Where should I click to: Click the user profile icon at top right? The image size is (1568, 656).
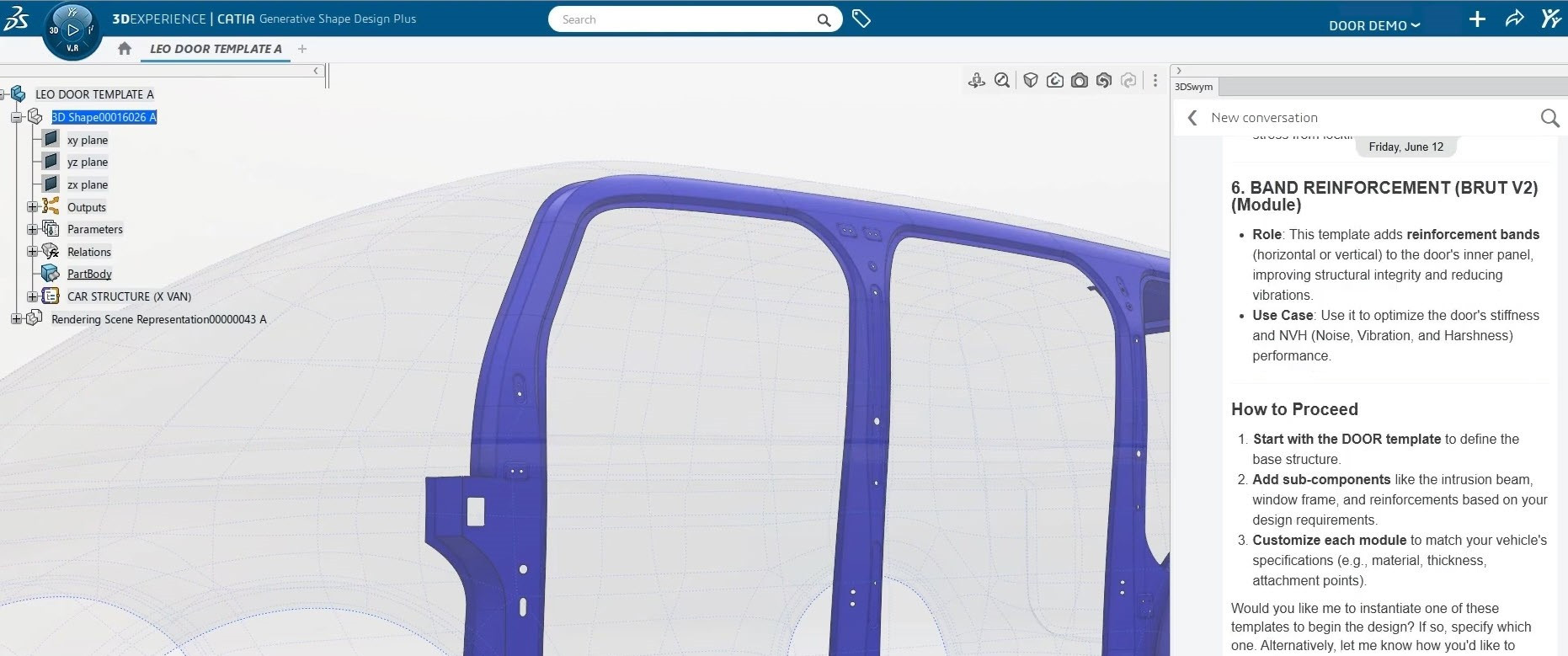click(1551, 19)
